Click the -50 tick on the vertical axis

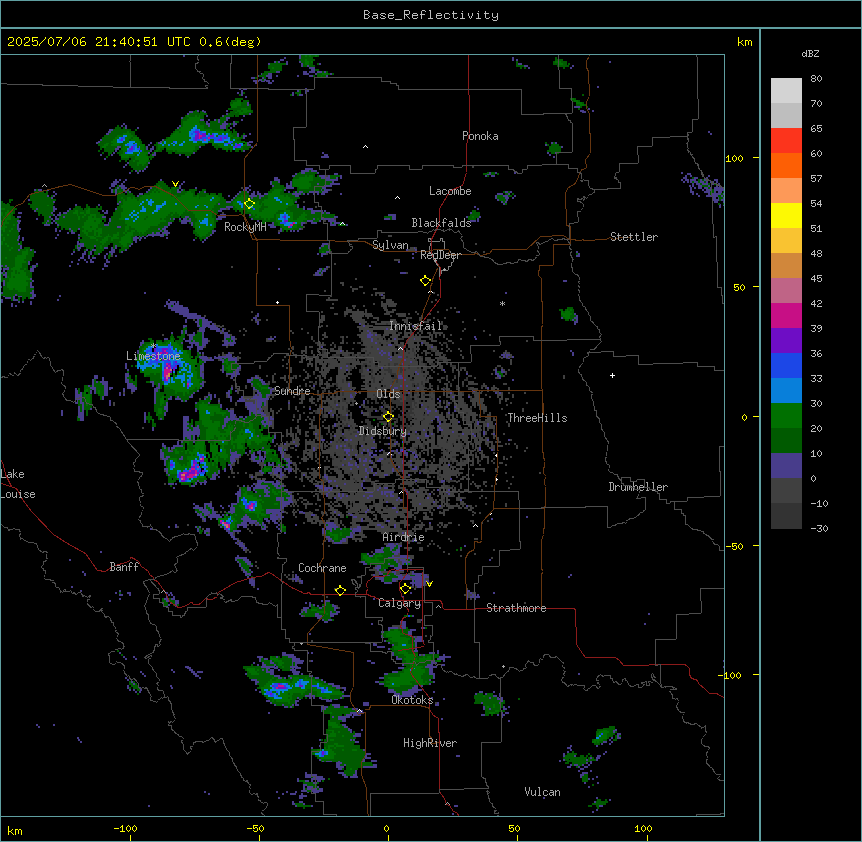pos(734,546)
